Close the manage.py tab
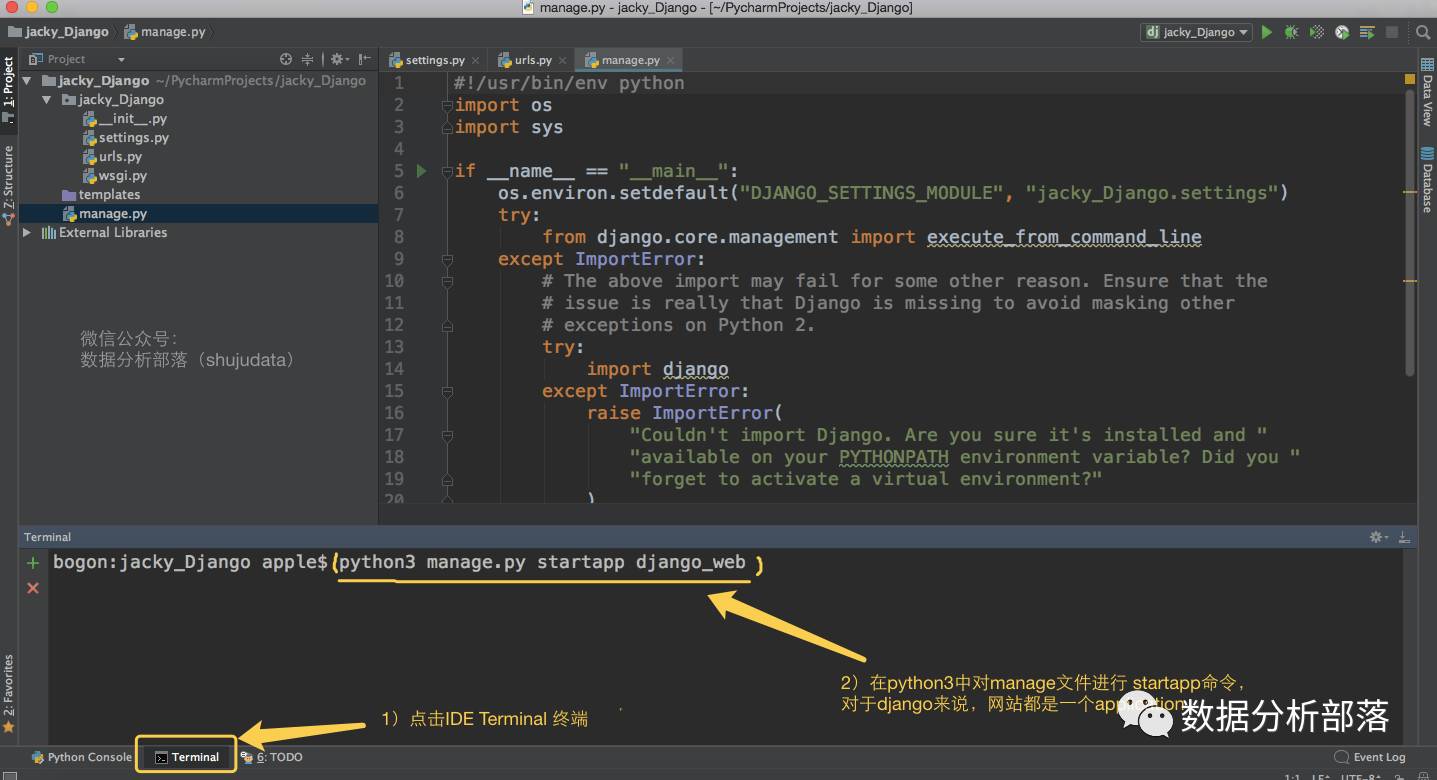 [670, 60]
